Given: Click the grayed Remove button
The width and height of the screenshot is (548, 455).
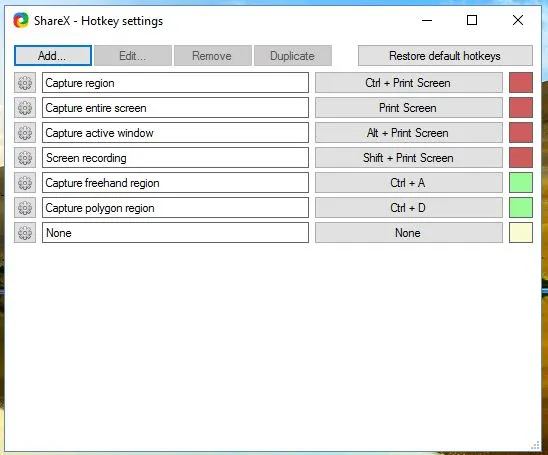Looking at the screenshot, I should point(212,56).
